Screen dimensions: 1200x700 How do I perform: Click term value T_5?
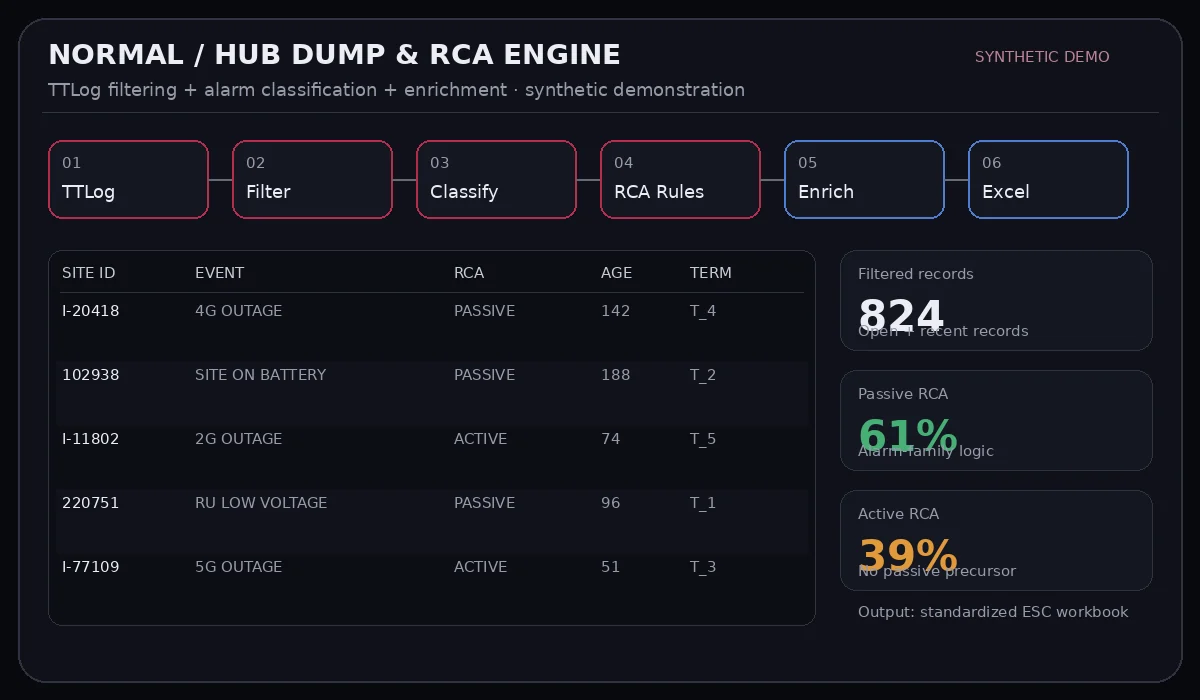tap(703, 439)
